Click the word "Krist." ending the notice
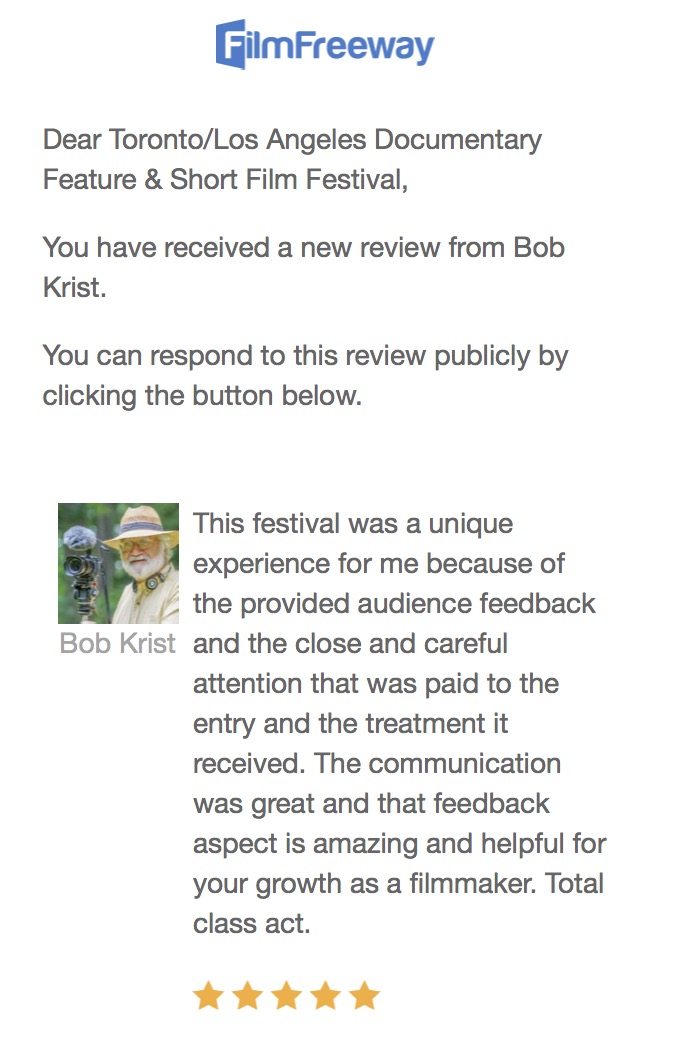This screenshot has height=1051, width=677. (74, 288)
